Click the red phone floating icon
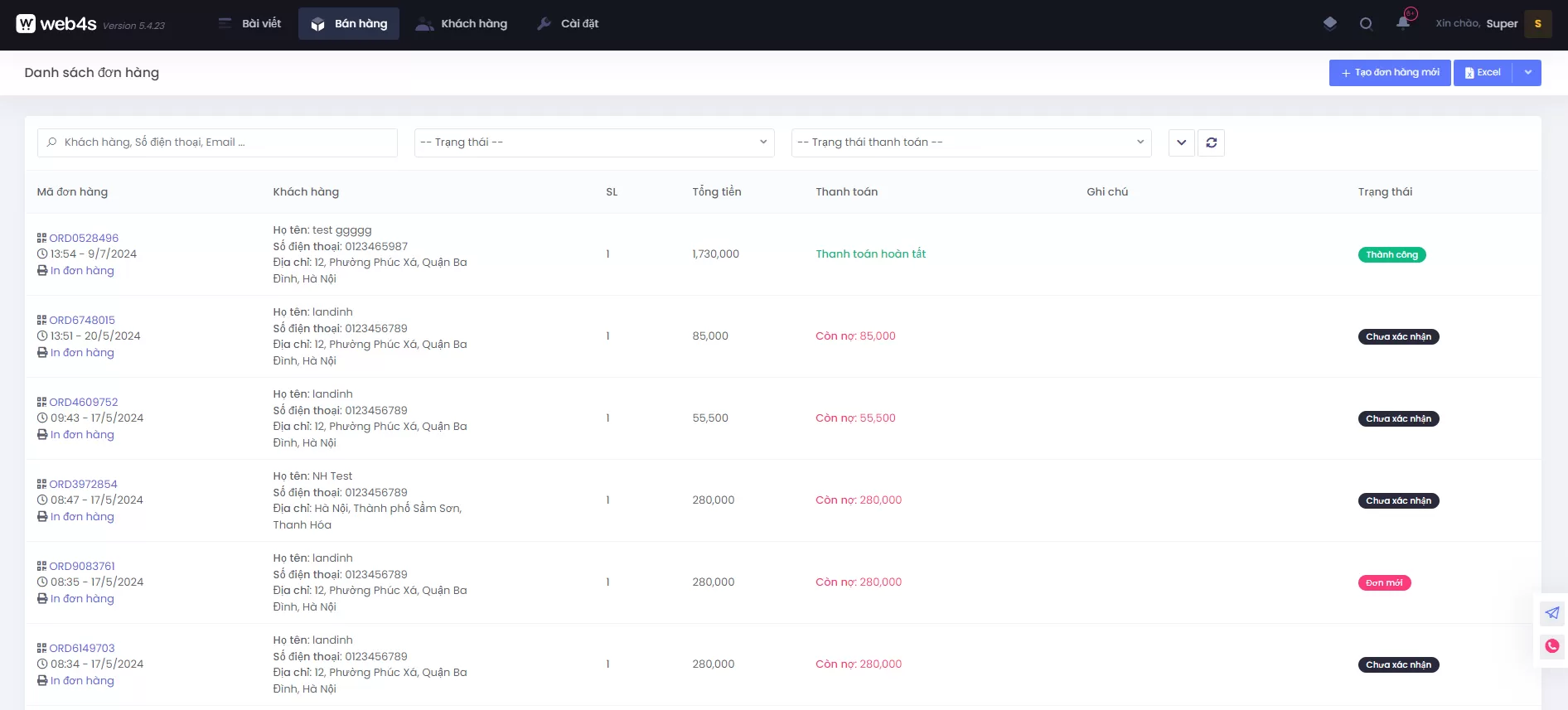The width and height of the screenshot is (1568, 710). coord(1551,646)
